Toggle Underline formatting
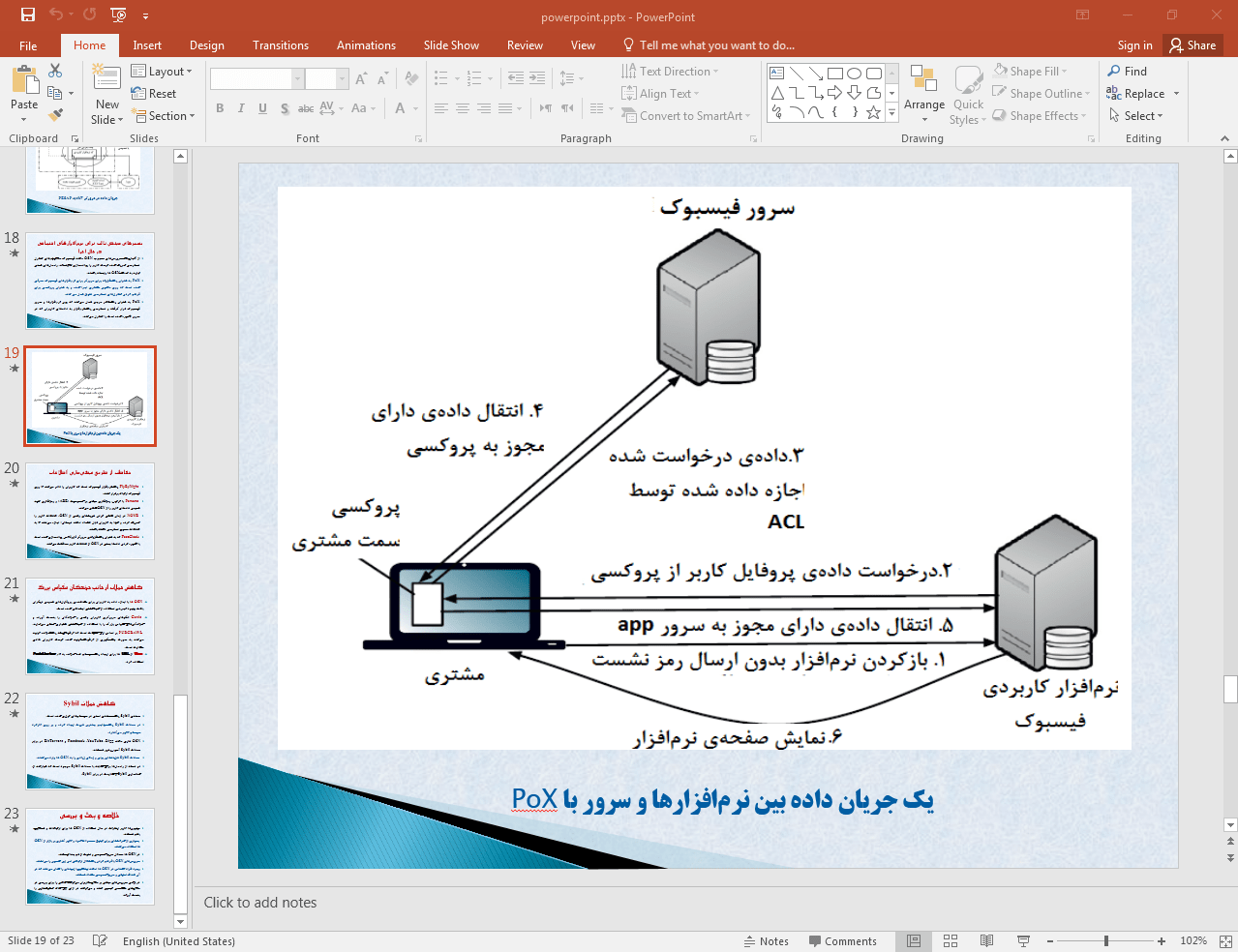Image resolution: width=1238 pixels, height=952 pixels. [x=262, y=108]
